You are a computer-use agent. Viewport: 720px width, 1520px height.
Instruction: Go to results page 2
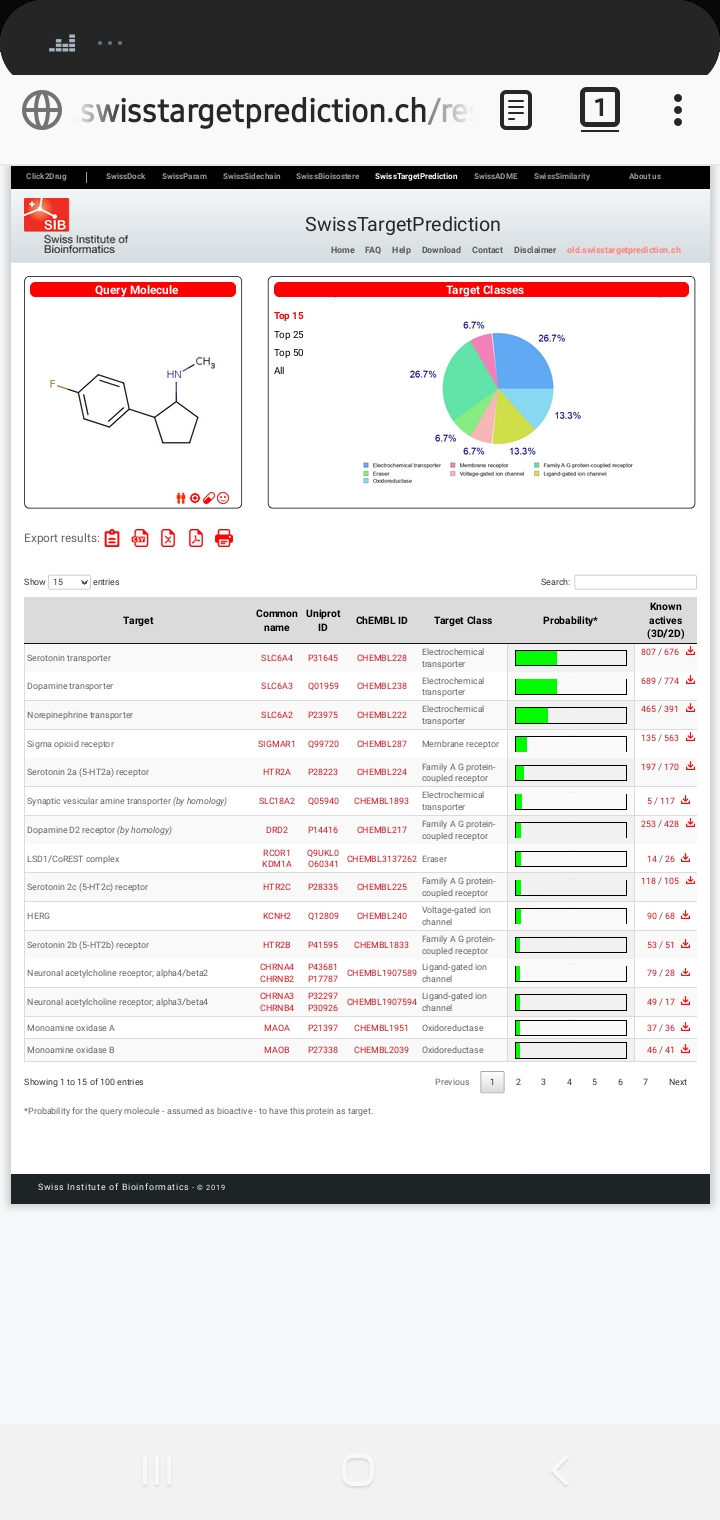(x=518, y=1082)
